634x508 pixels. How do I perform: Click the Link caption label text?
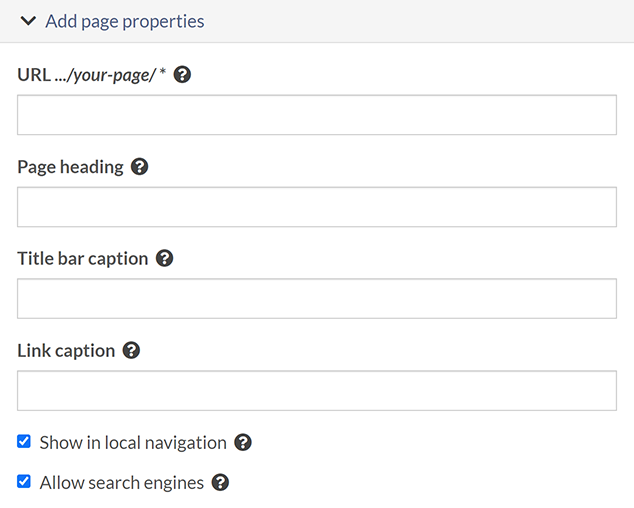[66, 351]
